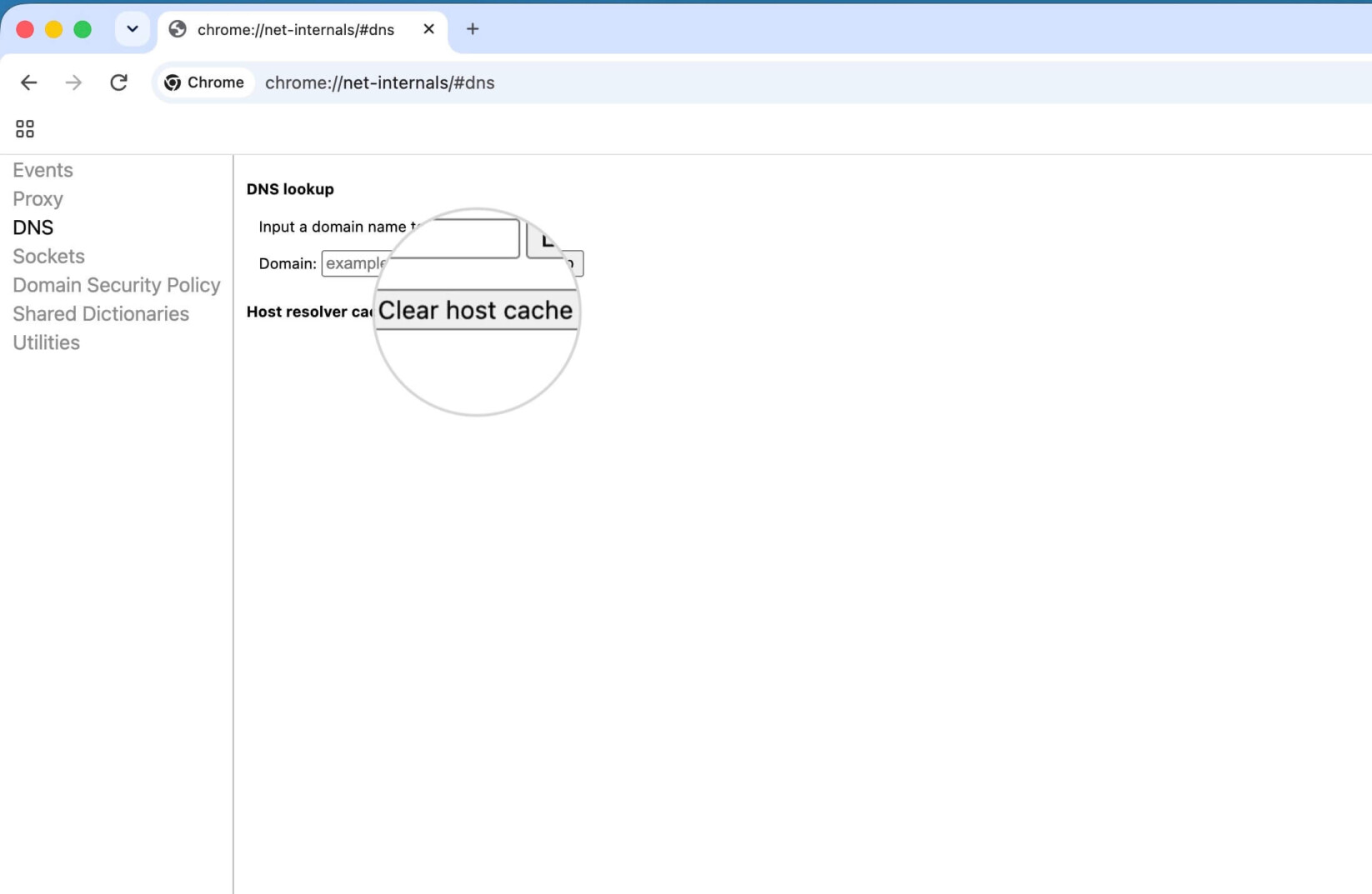Viewport: 1372px width, 894px height.
Task: Open Domain Security Policy in the sidebar
Action: 117,285
